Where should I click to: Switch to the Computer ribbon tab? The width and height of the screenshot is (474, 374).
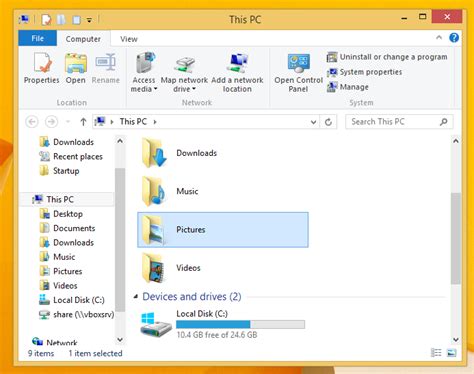(83, 39)
